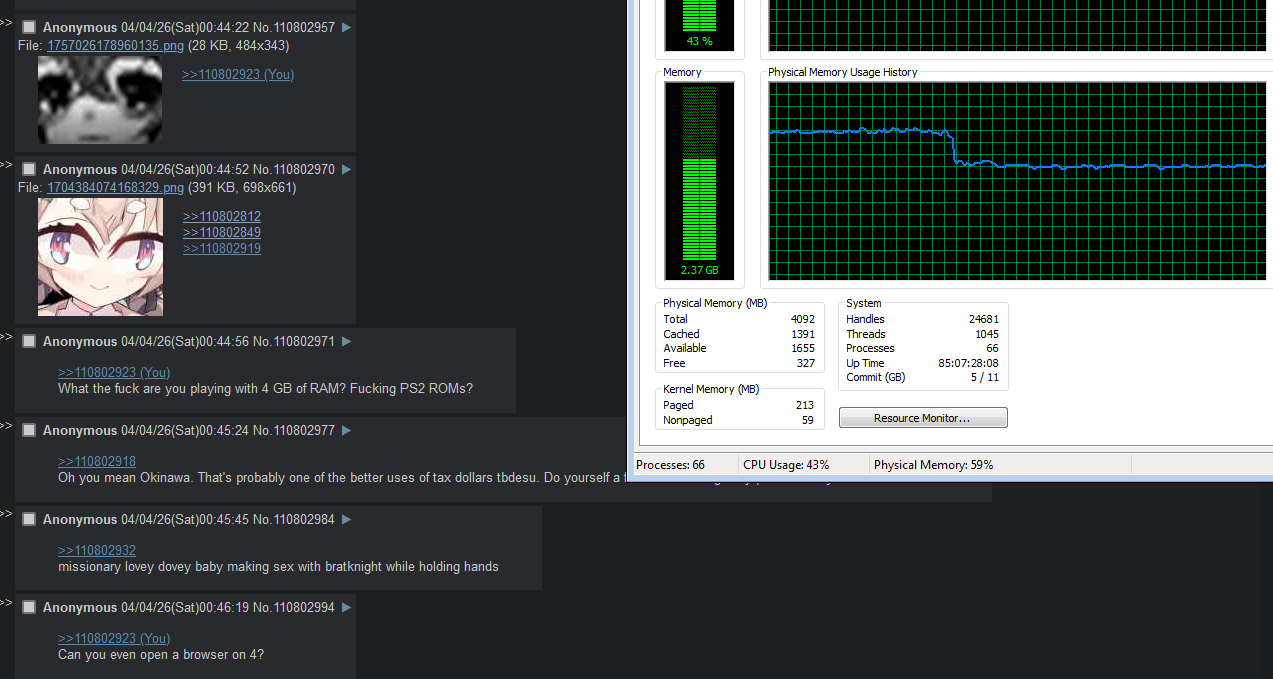Click the Nonpaged value 59
Image resolution: width=1273 pixels, height=679 pixels.
pyautogui.click(x=808, y=420)
